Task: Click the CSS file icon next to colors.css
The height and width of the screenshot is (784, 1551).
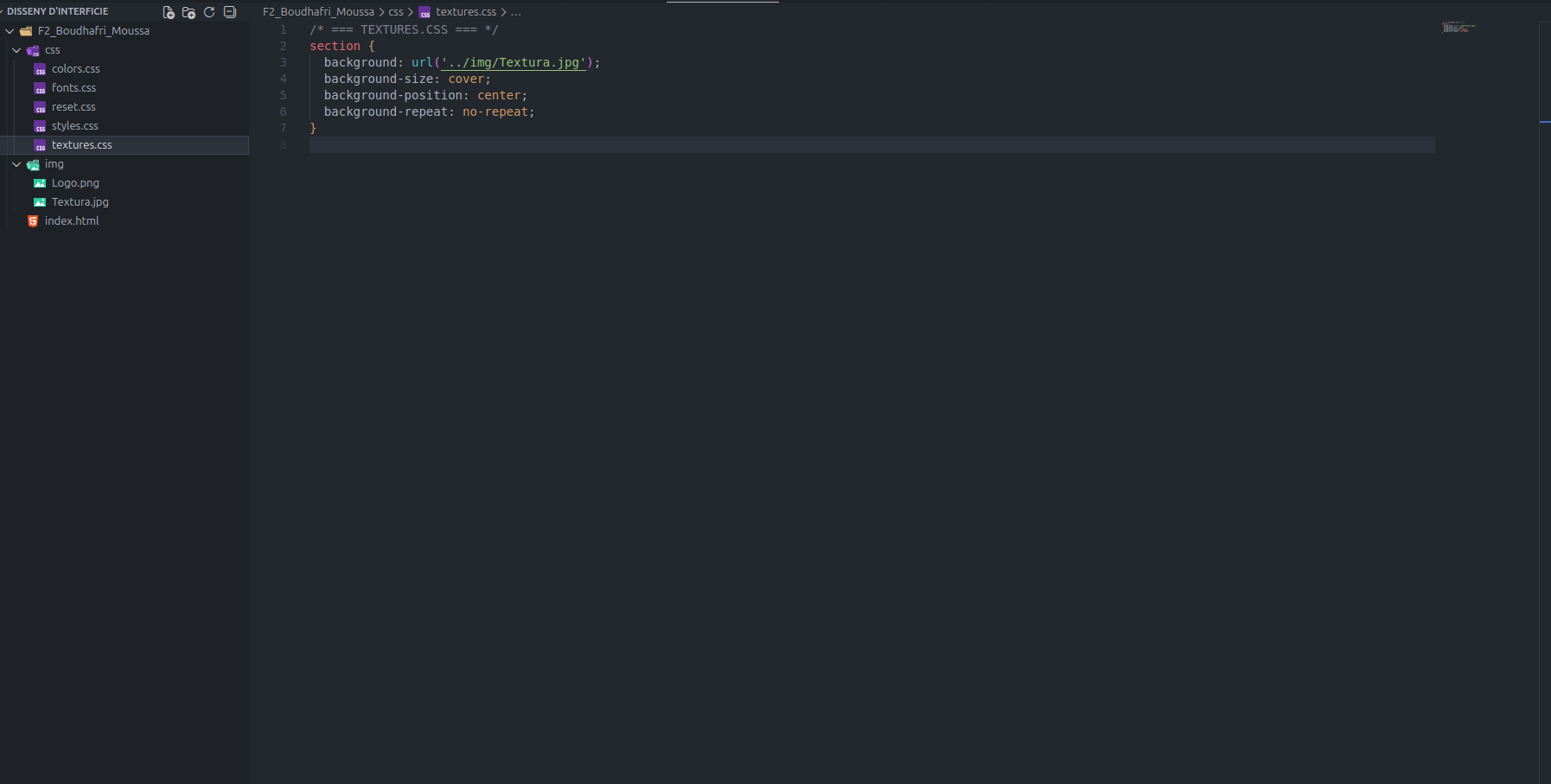Action: point(40,69)
